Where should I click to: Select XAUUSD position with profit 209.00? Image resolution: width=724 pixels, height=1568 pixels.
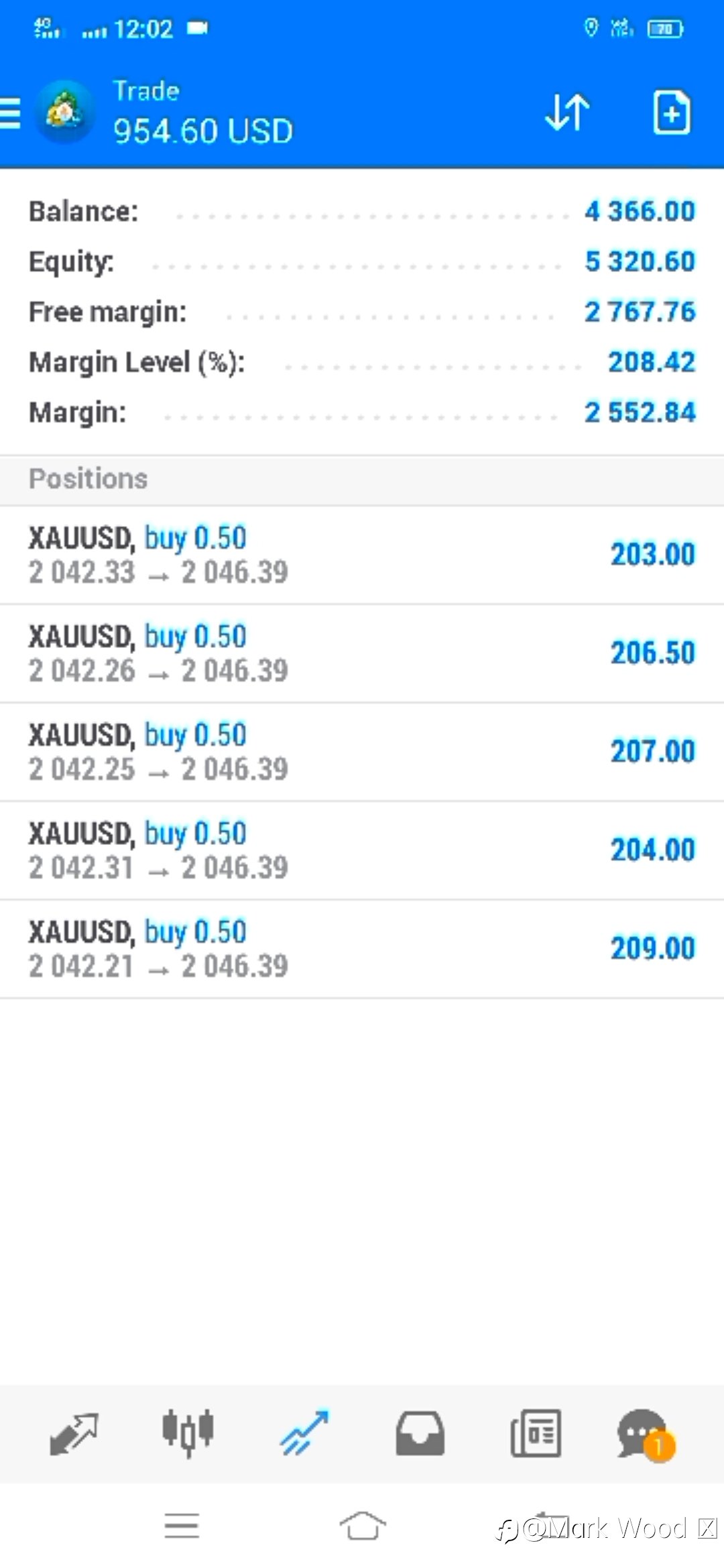click(x=362, y=949)
